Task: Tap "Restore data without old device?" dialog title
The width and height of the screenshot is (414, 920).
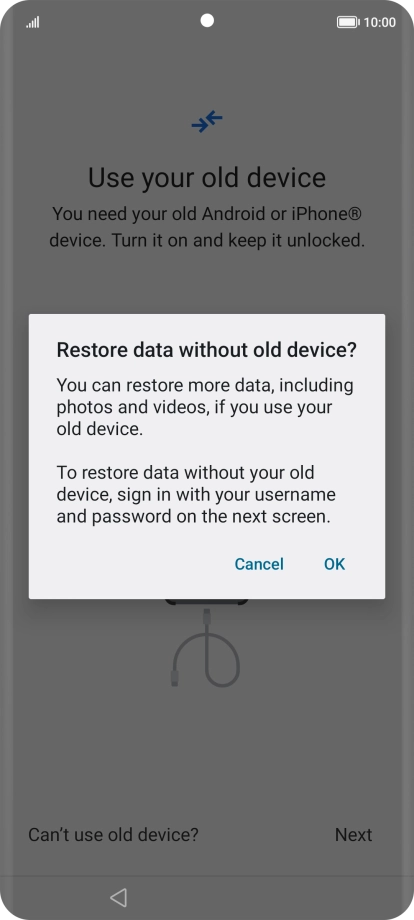Action: tap(206, 350)
